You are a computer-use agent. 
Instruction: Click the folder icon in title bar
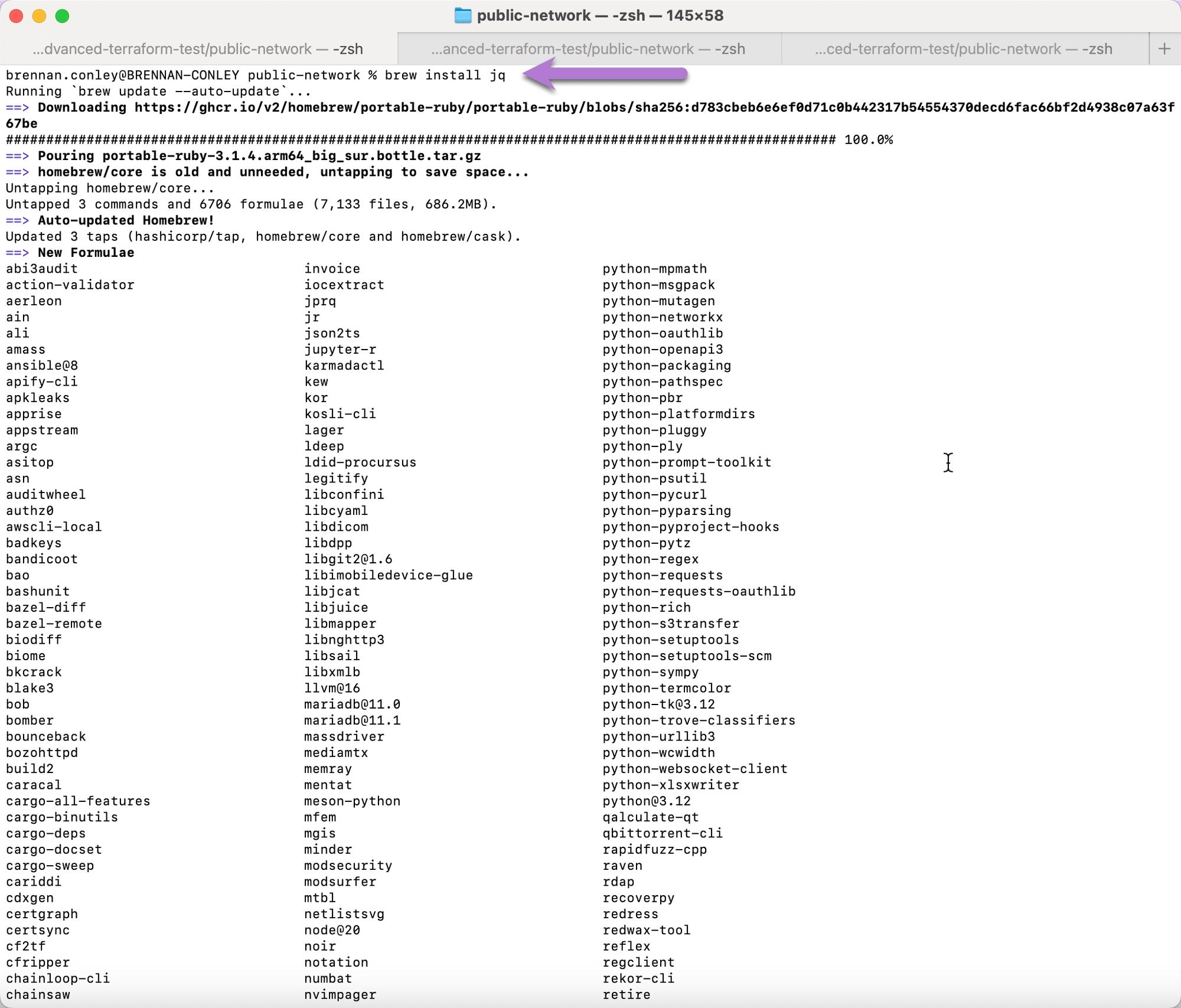tap(463, 15)
